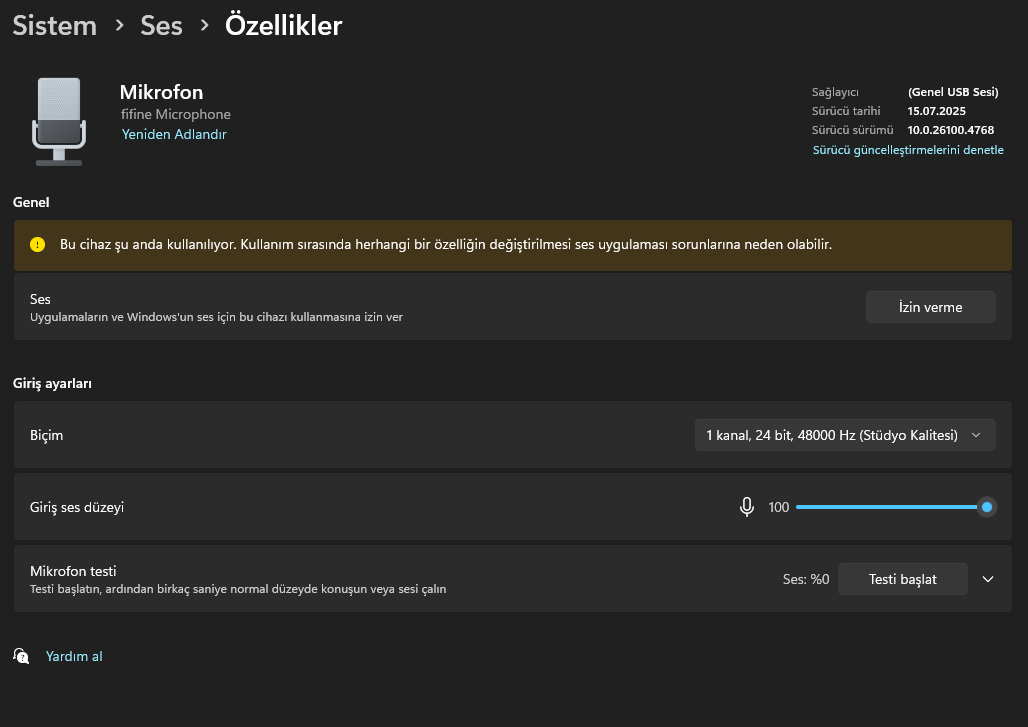Viewport: 1028px width, 727px height.
Task: Click the large microphone device icon
Action: (x=59, y=122)
